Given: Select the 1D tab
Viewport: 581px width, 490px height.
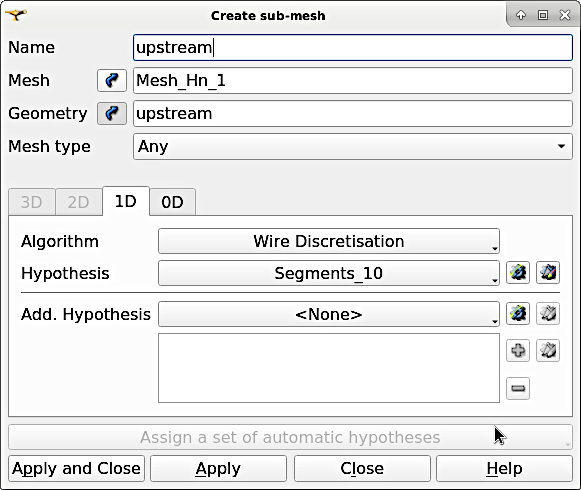Looking at the screenshot, I should (126, 201).
